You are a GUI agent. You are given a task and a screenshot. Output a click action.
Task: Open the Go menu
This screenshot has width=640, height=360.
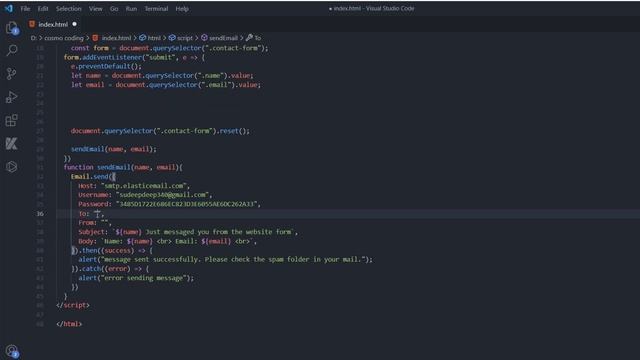click(114, 9)
